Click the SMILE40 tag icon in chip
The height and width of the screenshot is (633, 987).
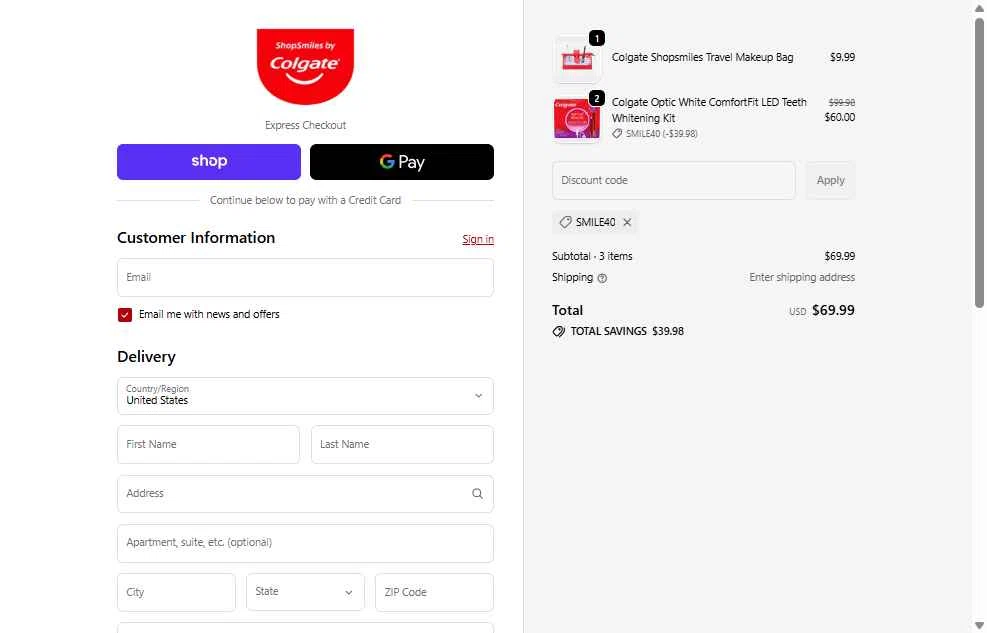tap(565, 222)
